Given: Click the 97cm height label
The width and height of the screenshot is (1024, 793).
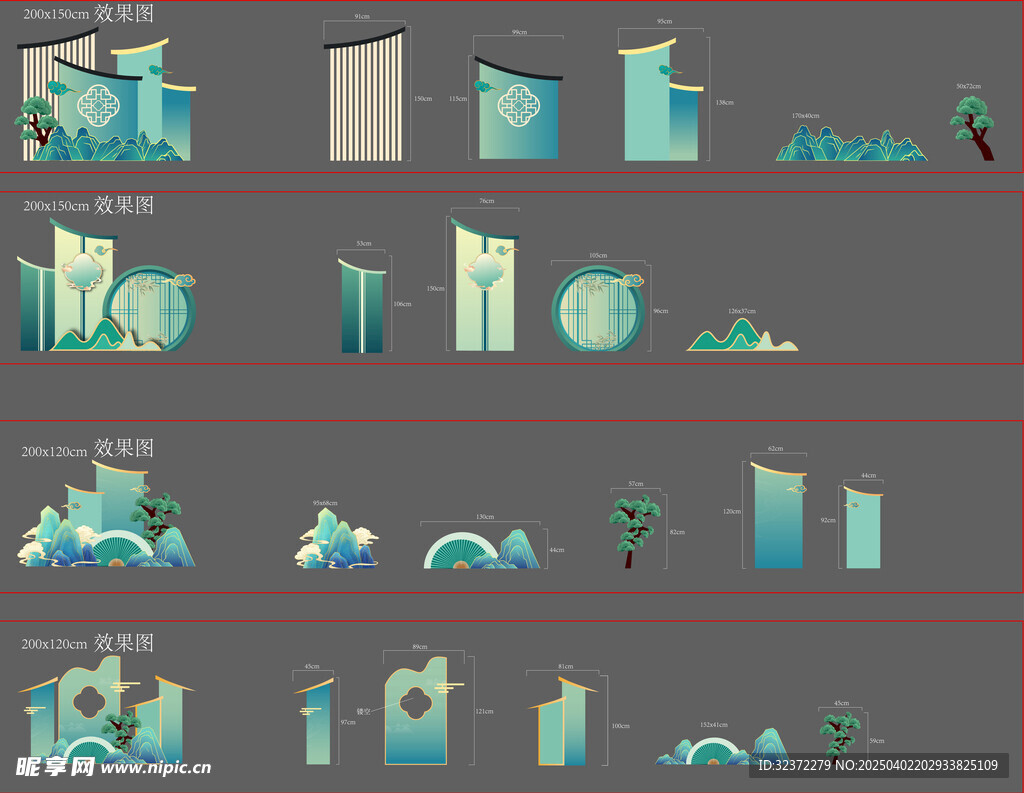Looking at the screenshot, I should click(348, 722).
